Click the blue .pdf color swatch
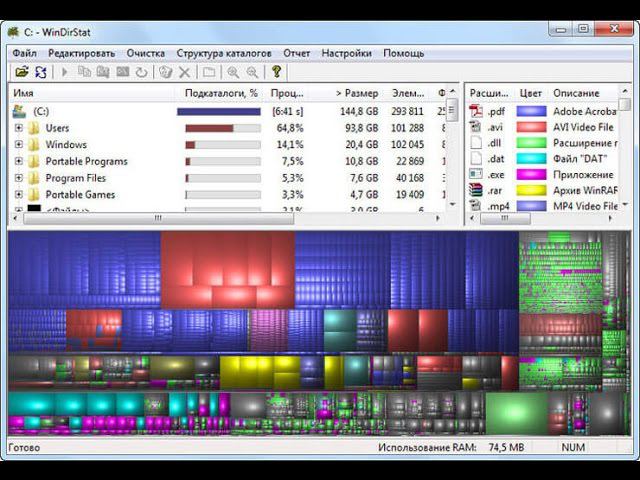This screenshot has height=480, width=640. 531,111
